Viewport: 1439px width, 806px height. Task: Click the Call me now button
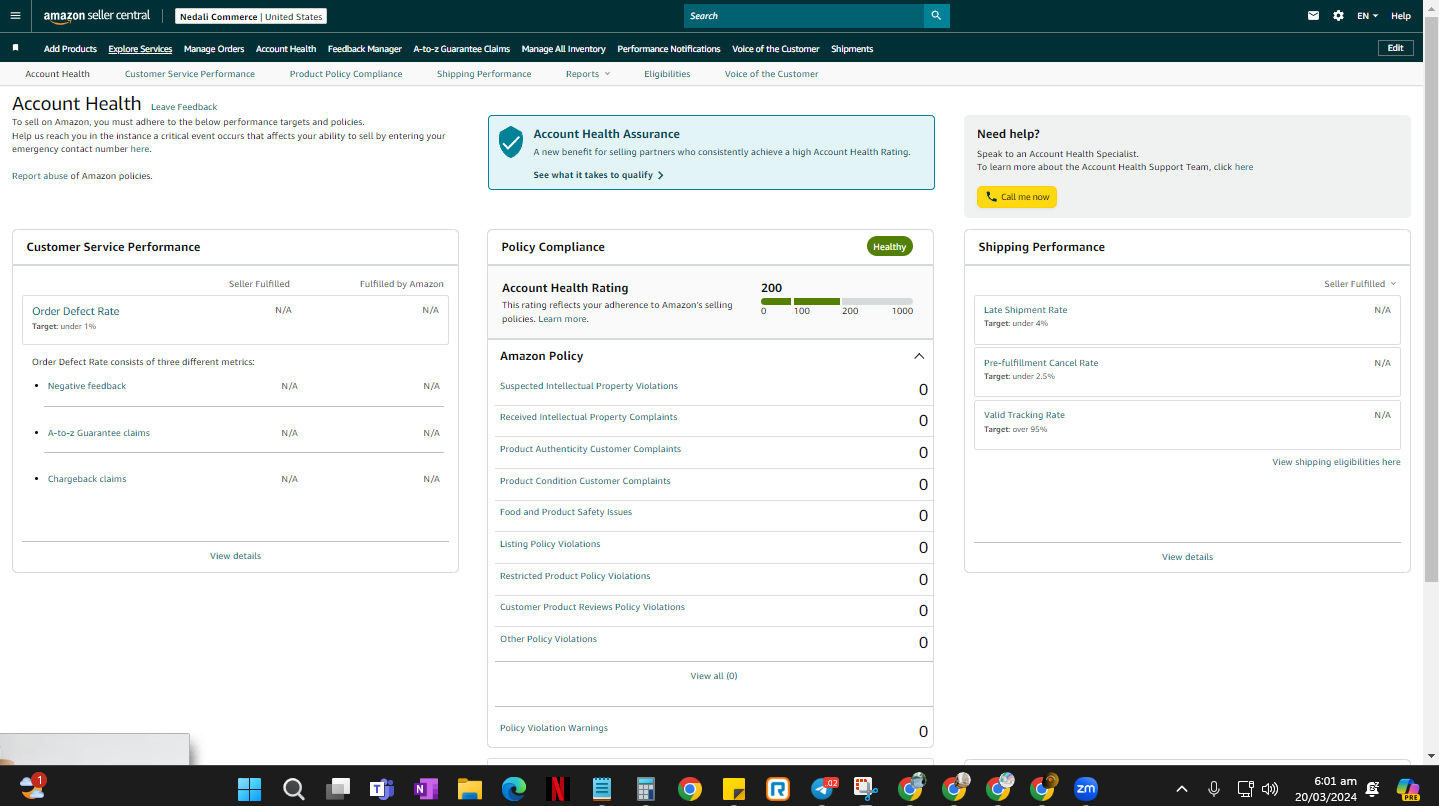pyautogui.click(x=1017, y=197)
